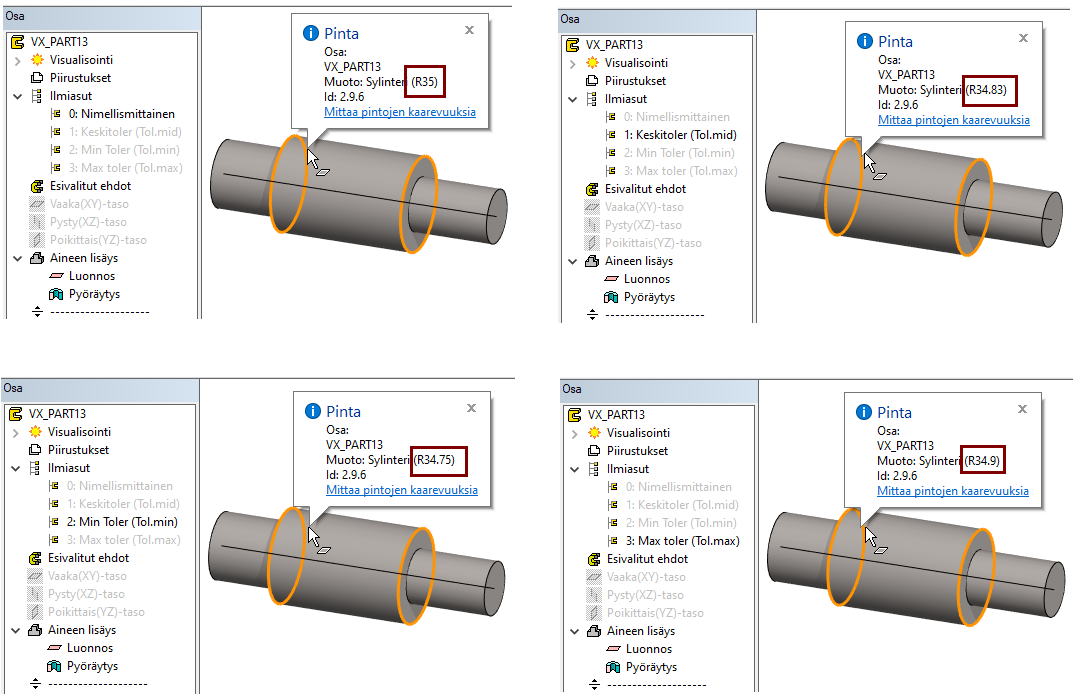Select greyed 0: Nimellismittainen in the R34.83 panel
1084x694 pixels.
coord(677,117)
